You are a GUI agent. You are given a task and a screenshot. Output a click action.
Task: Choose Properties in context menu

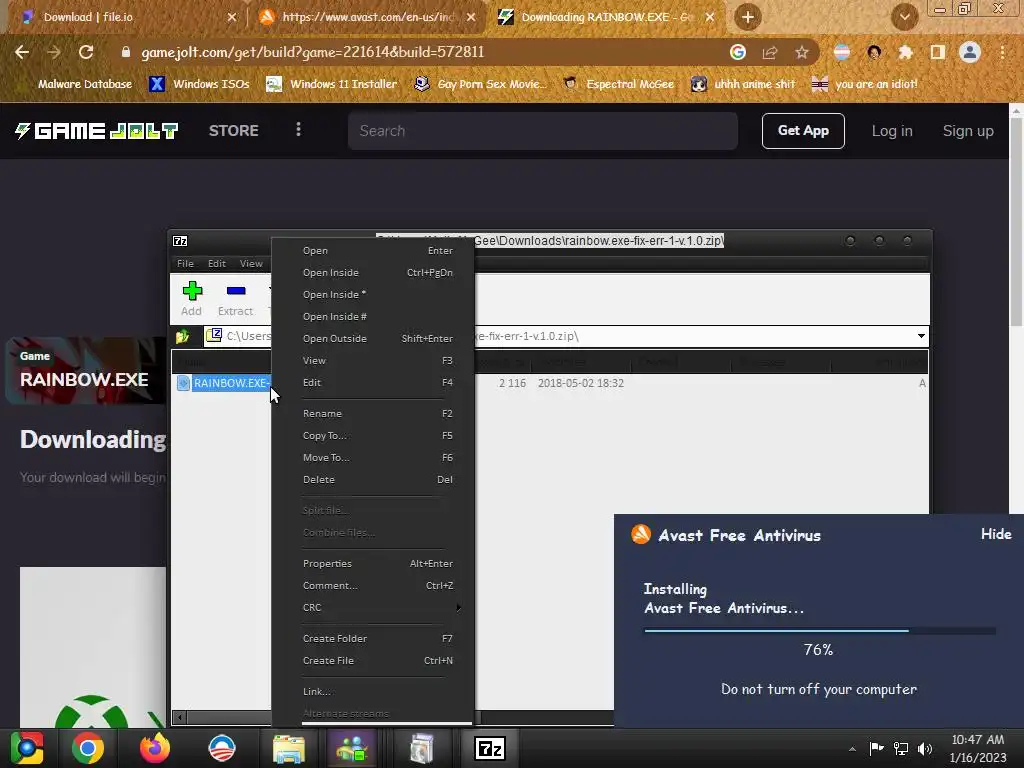[373, 564]
